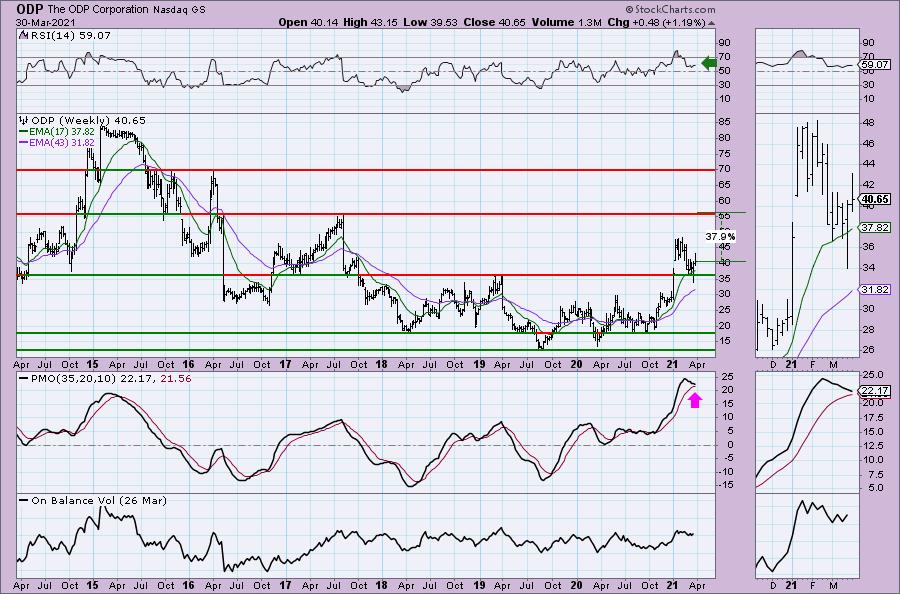Click the candlestick icon beside ODP (Weekly)

[24, 121]
